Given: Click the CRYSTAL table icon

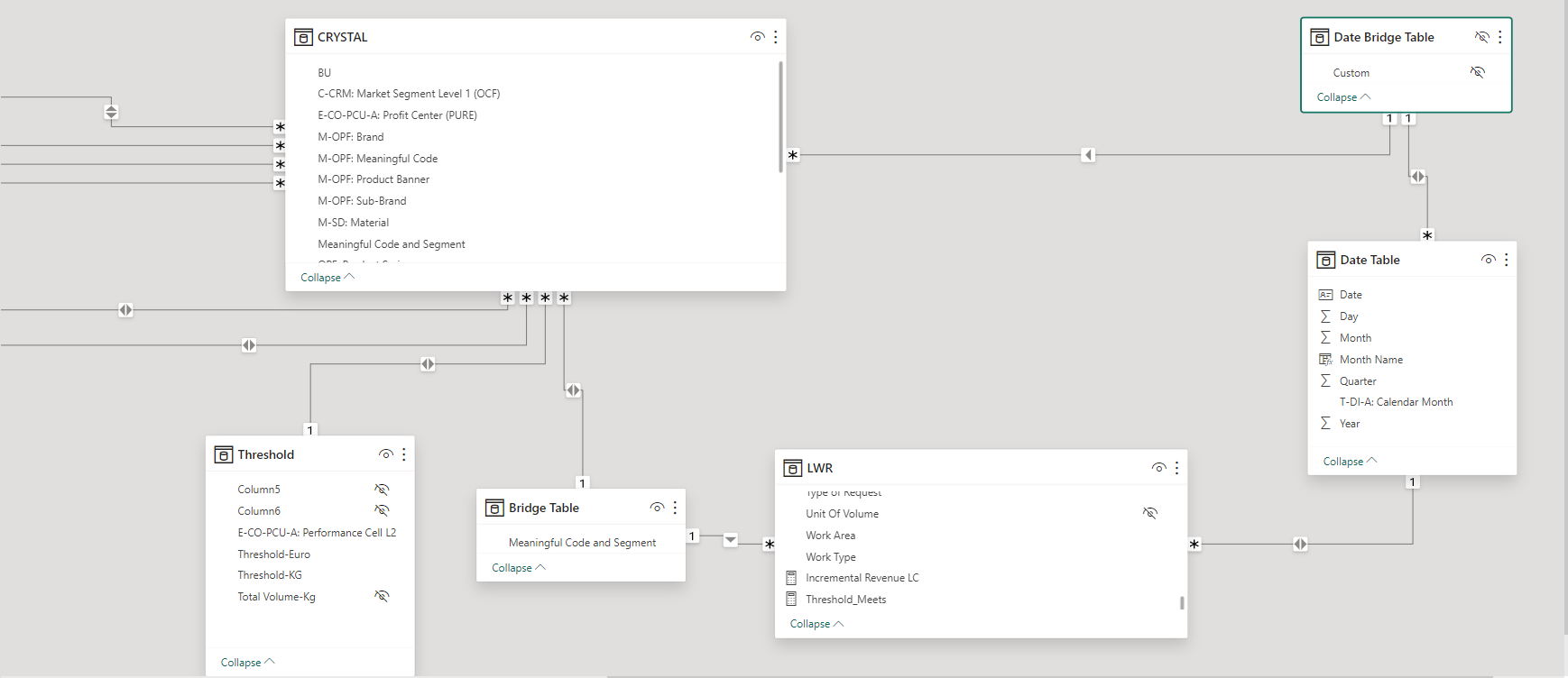Looking at the screenshot, I should (x=303, y=37).
